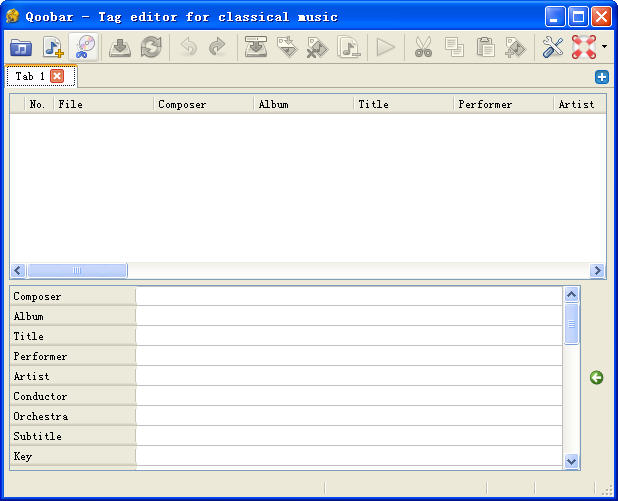
Task: Click the Title input field
Action: tap(349, 336)
